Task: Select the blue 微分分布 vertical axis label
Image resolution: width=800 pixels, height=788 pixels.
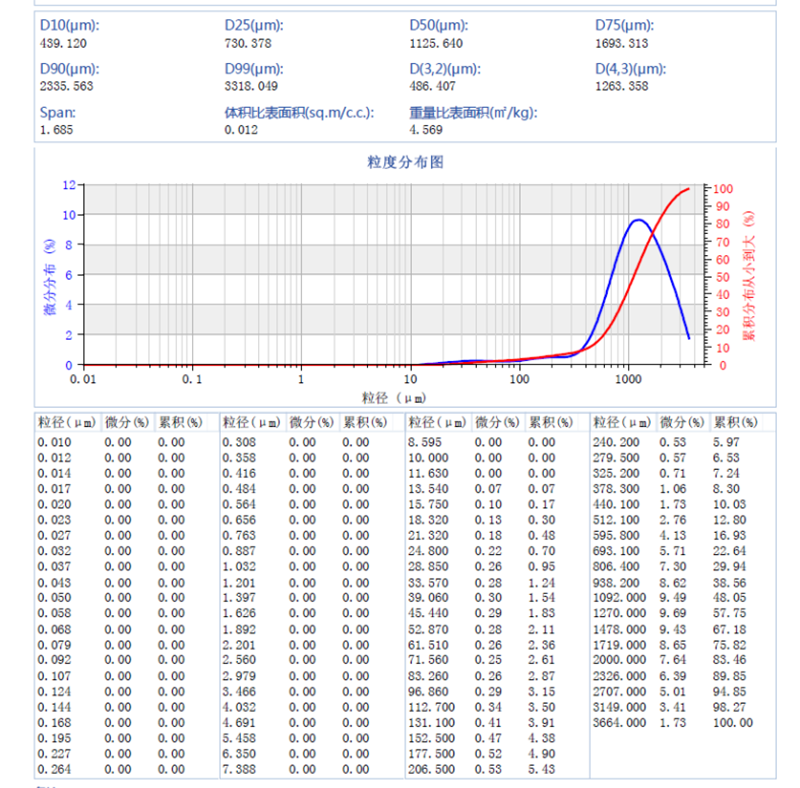Action: pyautogui.click(x=49, y=277)
